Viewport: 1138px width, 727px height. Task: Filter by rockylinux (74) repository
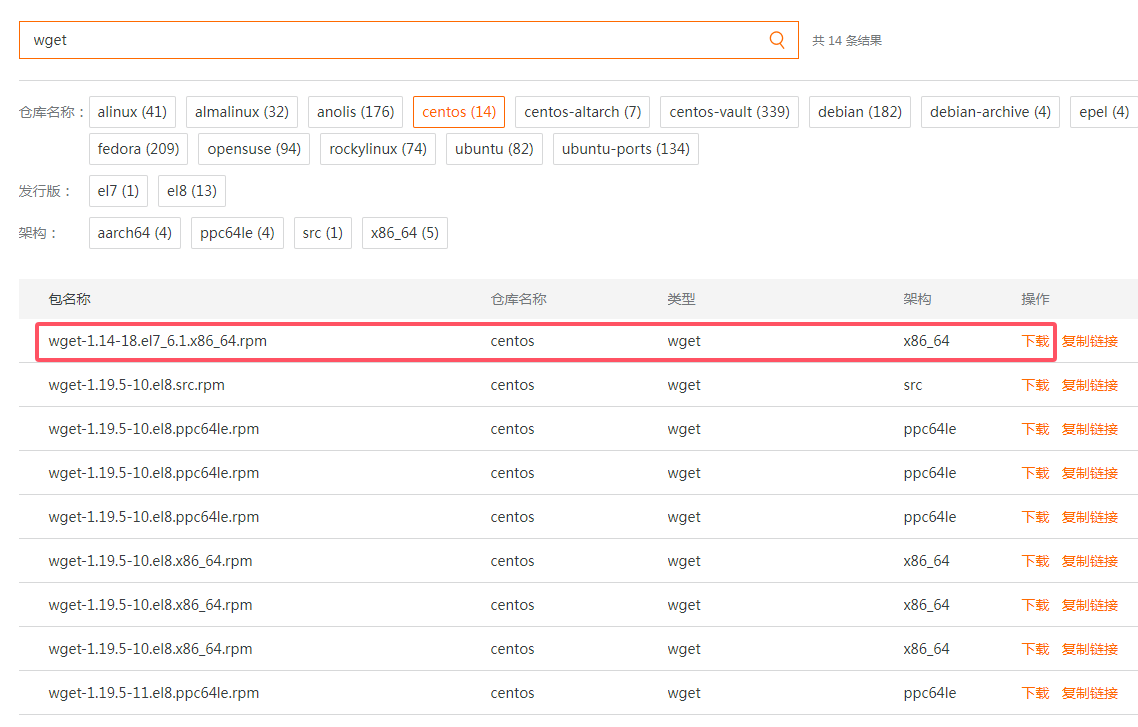[x=378, y=149]
